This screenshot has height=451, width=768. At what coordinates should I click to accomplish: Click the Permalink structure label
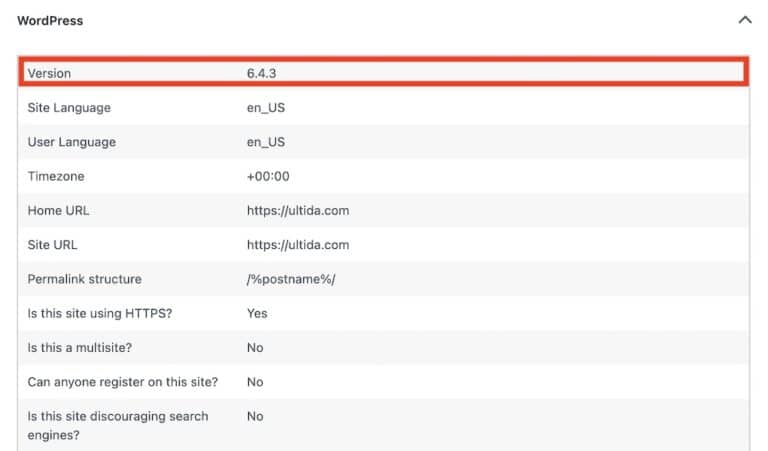tap(84, 279)
